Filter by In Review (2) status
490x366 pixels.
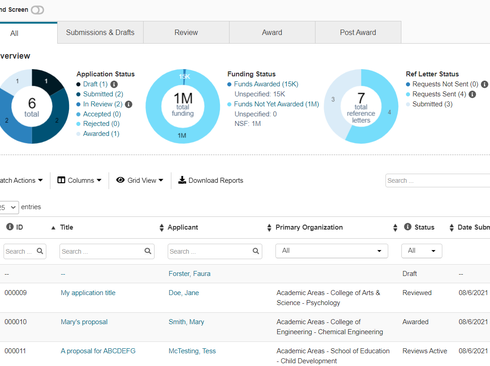click(x=103, y=104)
